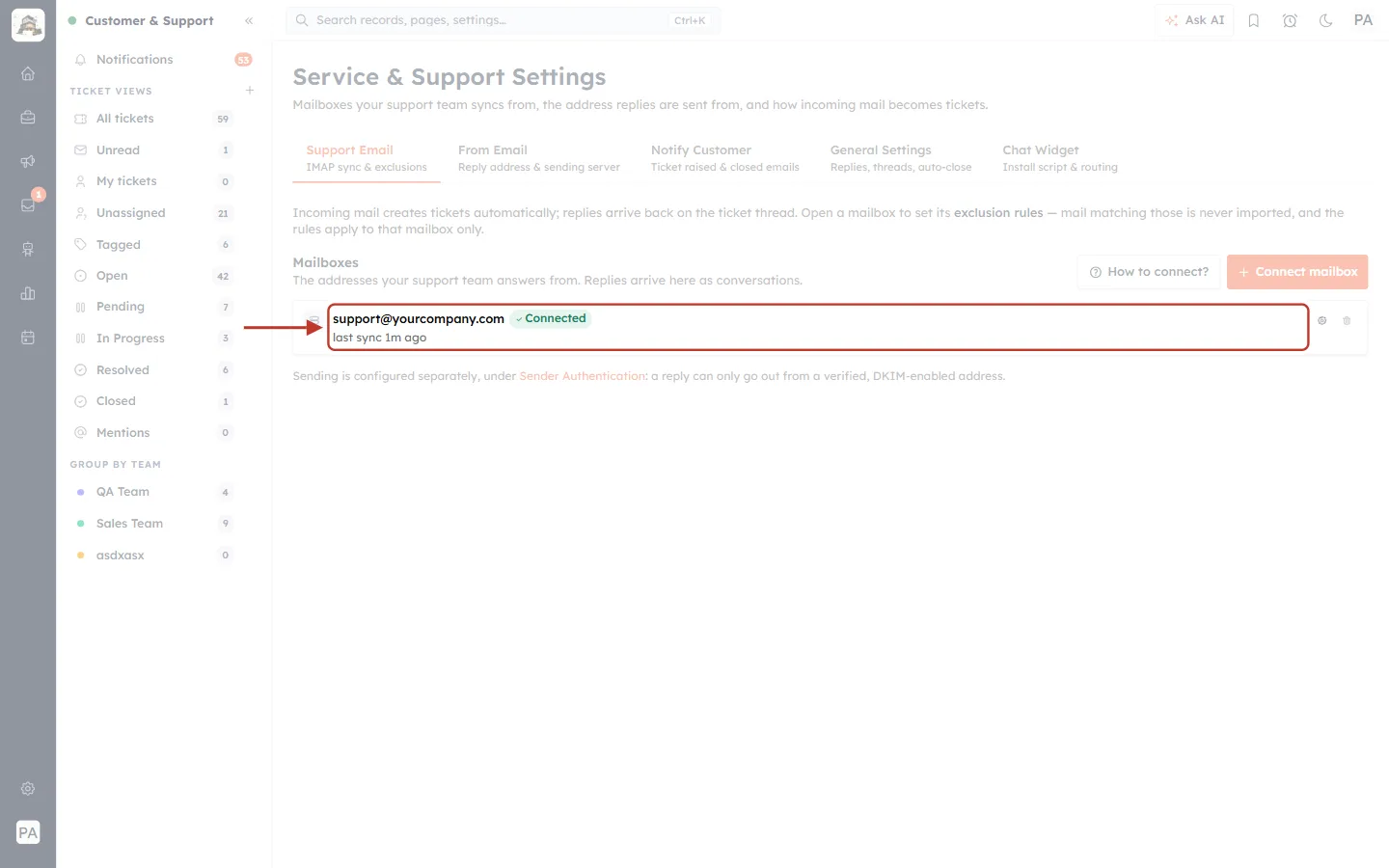Switch to the From Email tab
This screenshot has width=1389, height=868.
coord(539,158)
